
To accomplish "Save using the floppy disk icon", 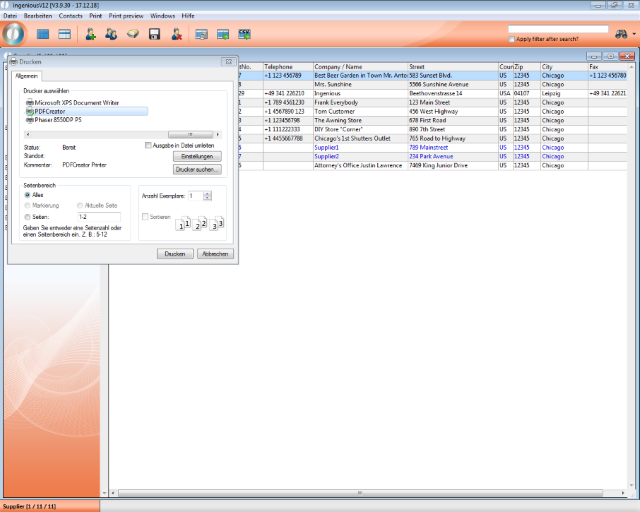I will click(x=154, y=34).
